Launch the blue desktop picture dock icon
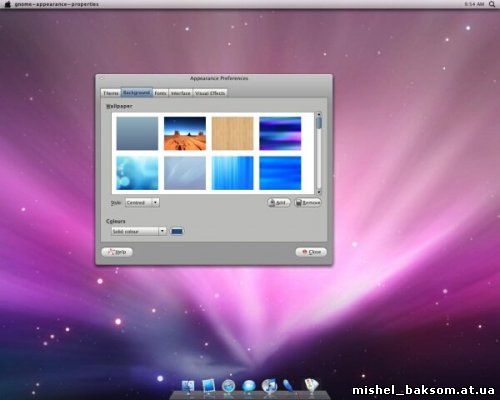Viewport: 500px width, 400px height. [209, 386]
